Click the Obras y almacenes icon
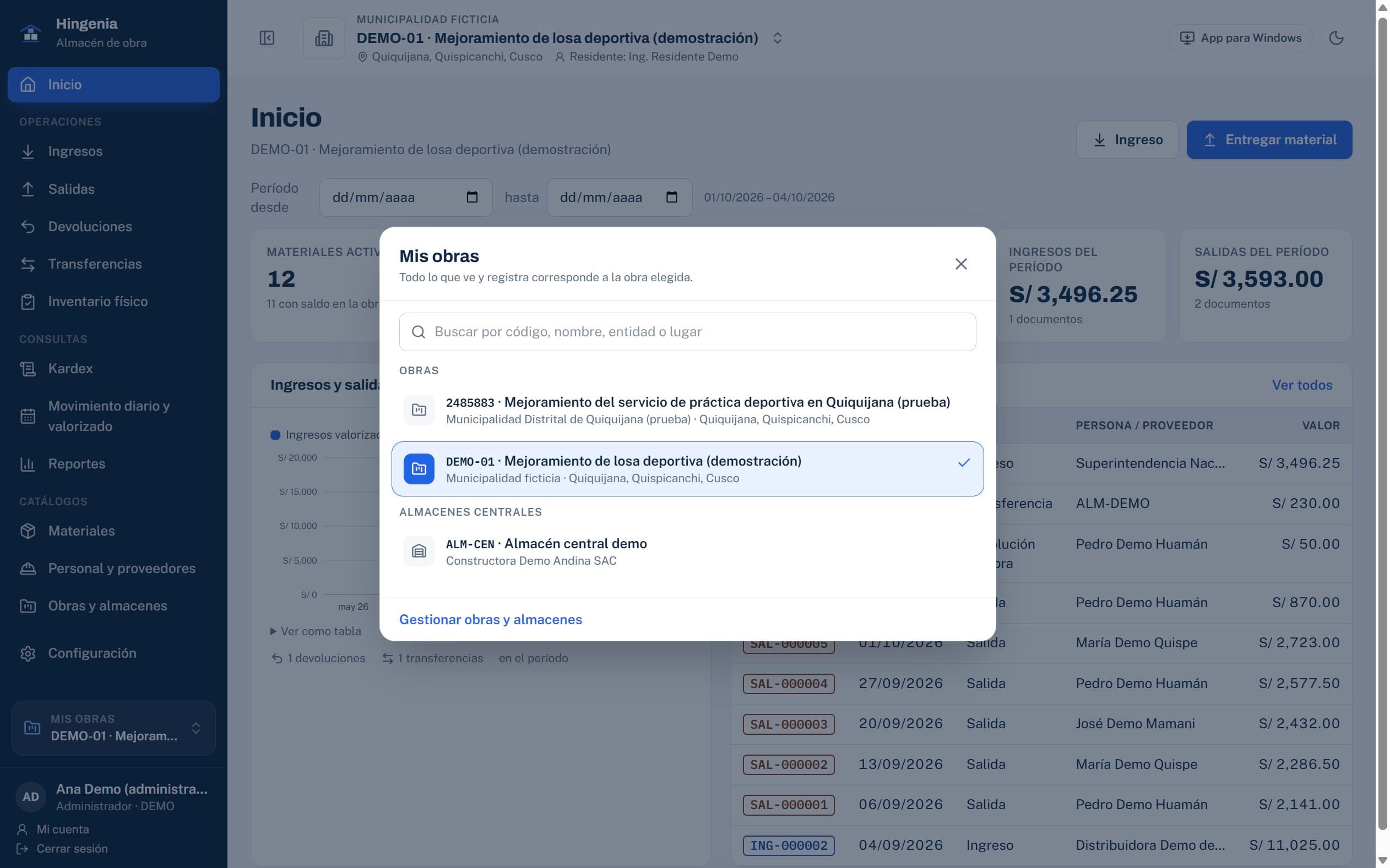 click(28, 606)
